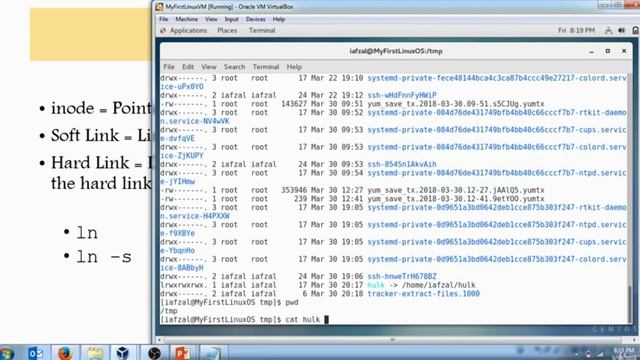Click the '/home/iafzal/hulk' link target text
This screenshot has height=360, width=640.
click(438, 285)
